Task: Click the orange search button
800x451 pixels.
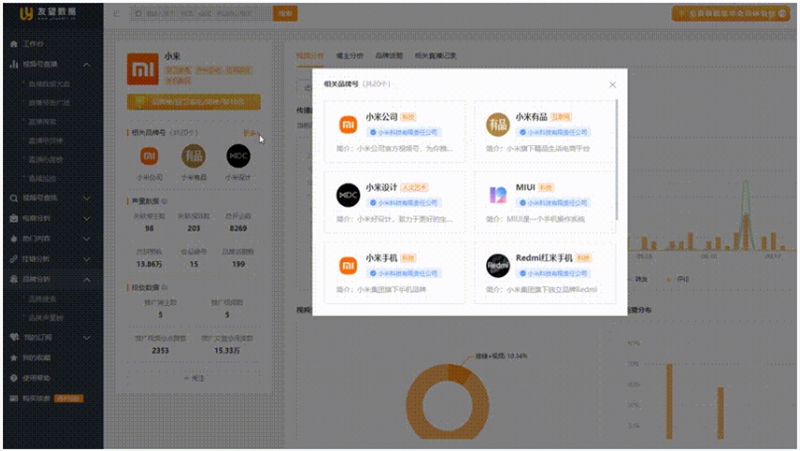Action: [x=285, y=14]
